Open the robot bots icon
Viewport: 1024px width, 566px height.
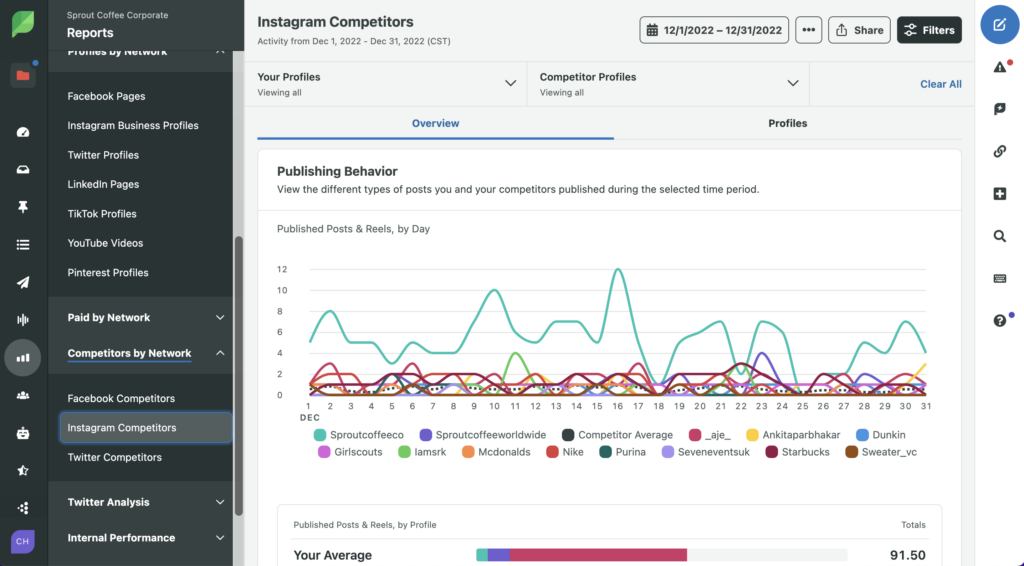point(23,433)
